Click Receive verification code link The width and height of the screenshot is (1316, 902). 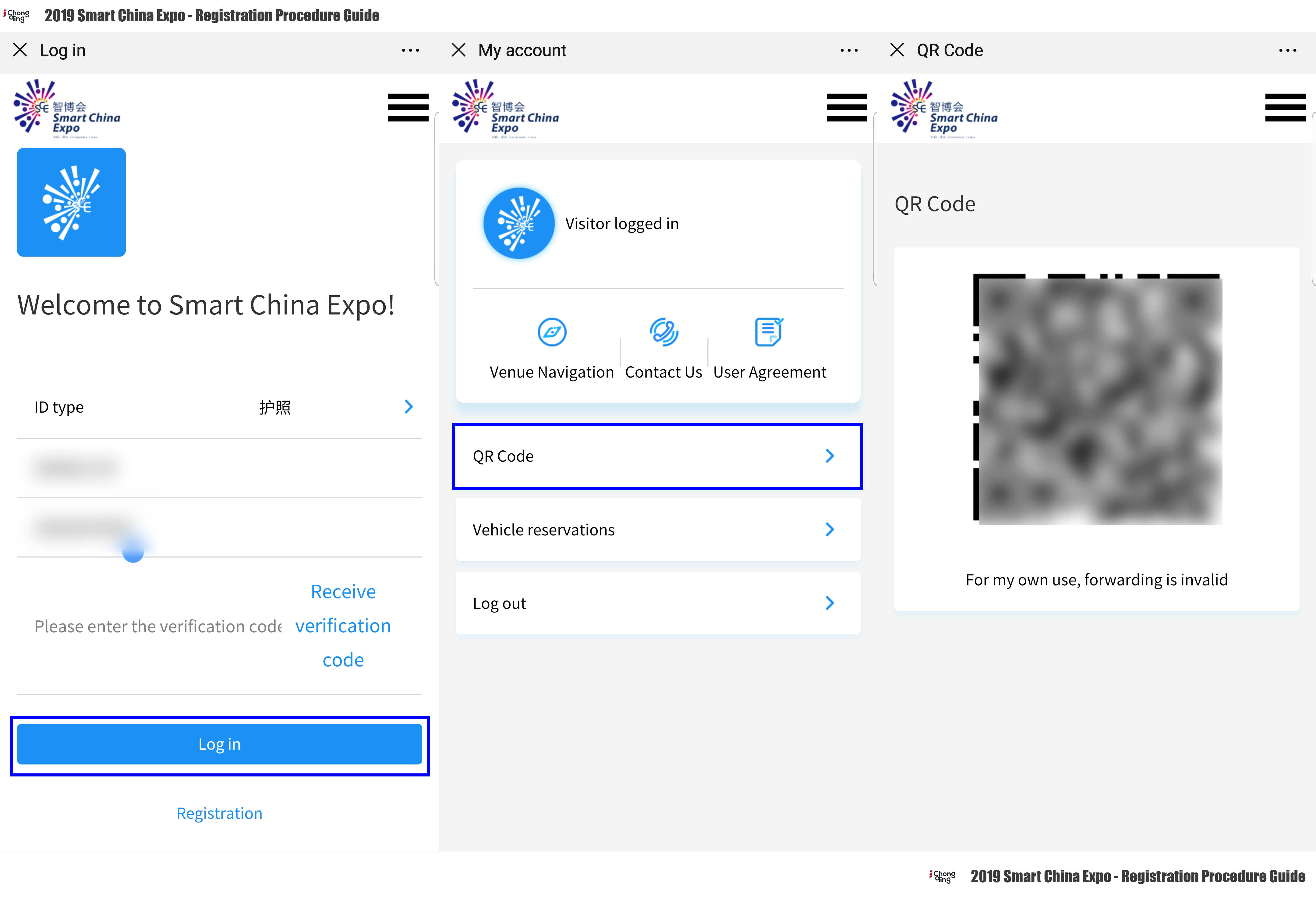pyautogui.click(x=343, y=626)
